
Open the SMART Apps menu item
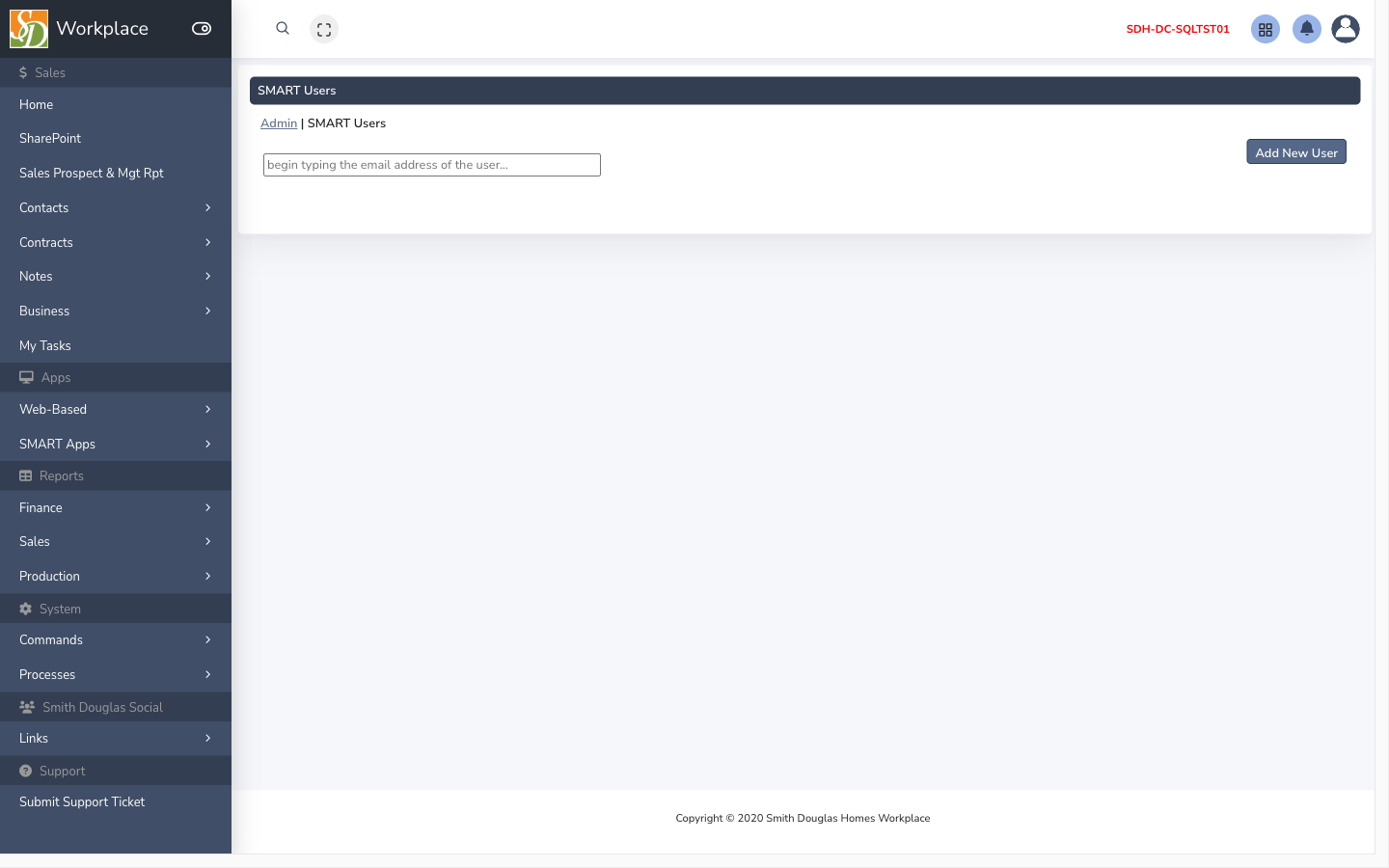click(116, 444)
